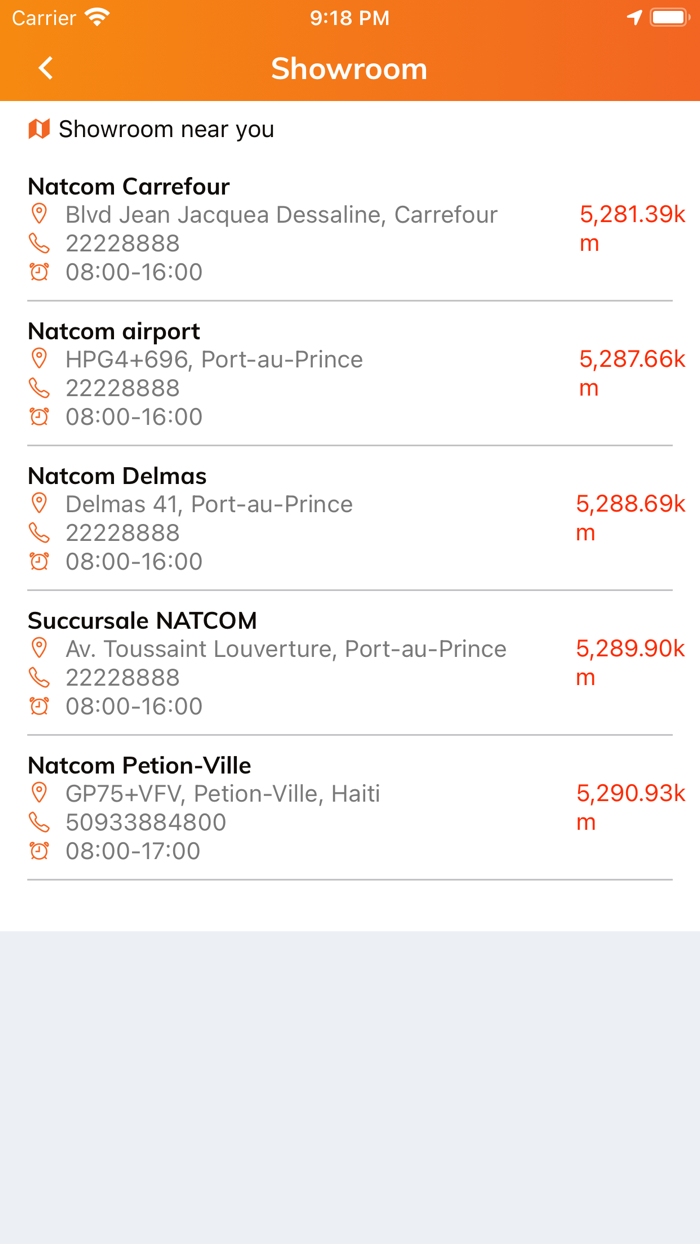The height and width of the screenshot is (1244, 700).
Task: Select the location pin for Natcom Petion-Ville
Action: [40, 793]
